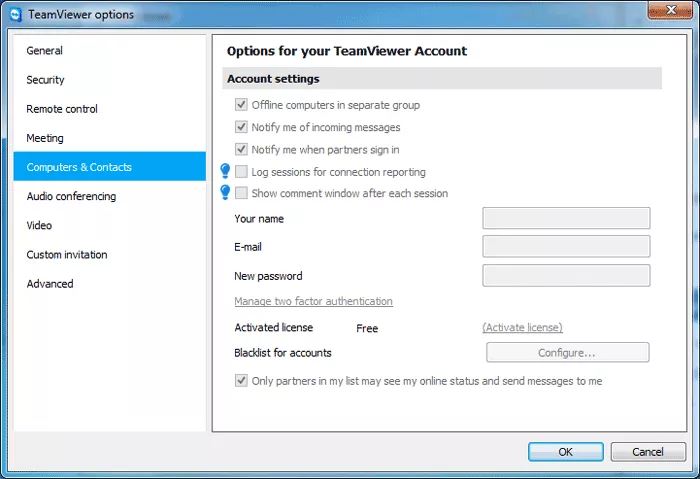
Task: Click lightbulb hint beside Log sessions option
Action: pyautogui.click(x=225, y=171)
